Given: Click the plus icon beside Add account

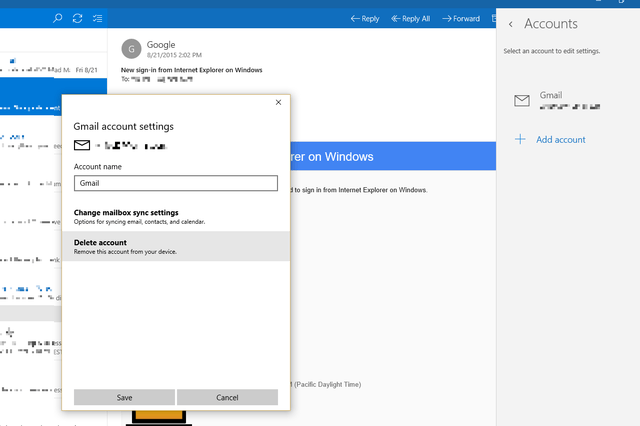Looking at the screenshot, I should 520,140.
